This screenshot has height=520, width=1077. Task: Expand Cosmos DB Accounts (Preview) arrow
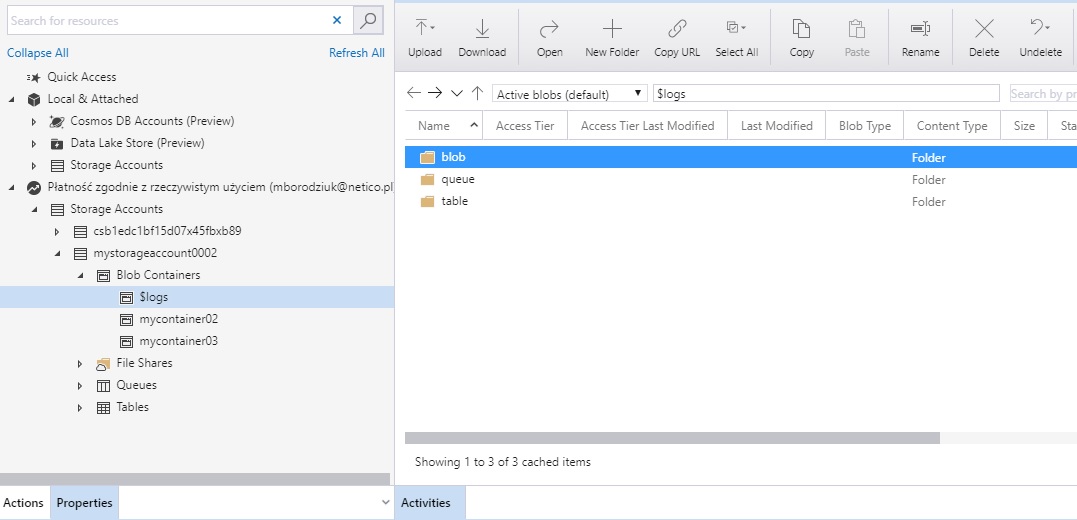click(34, 122)
